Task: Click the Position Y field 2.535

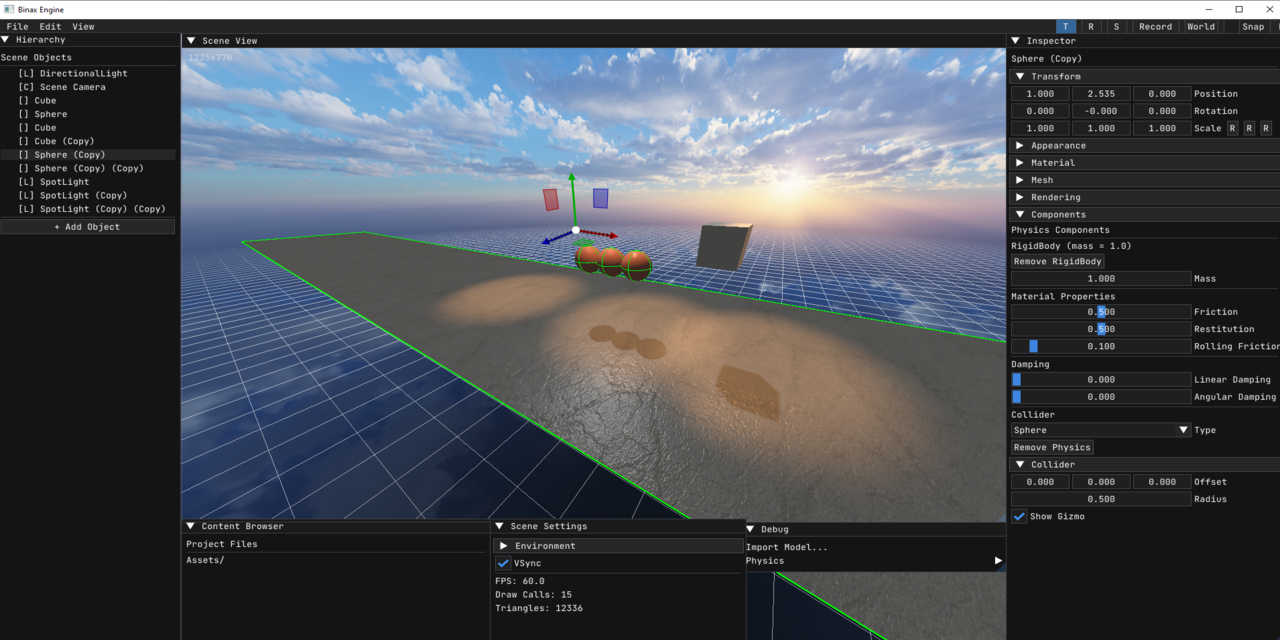Action: tap(1101, 94)
